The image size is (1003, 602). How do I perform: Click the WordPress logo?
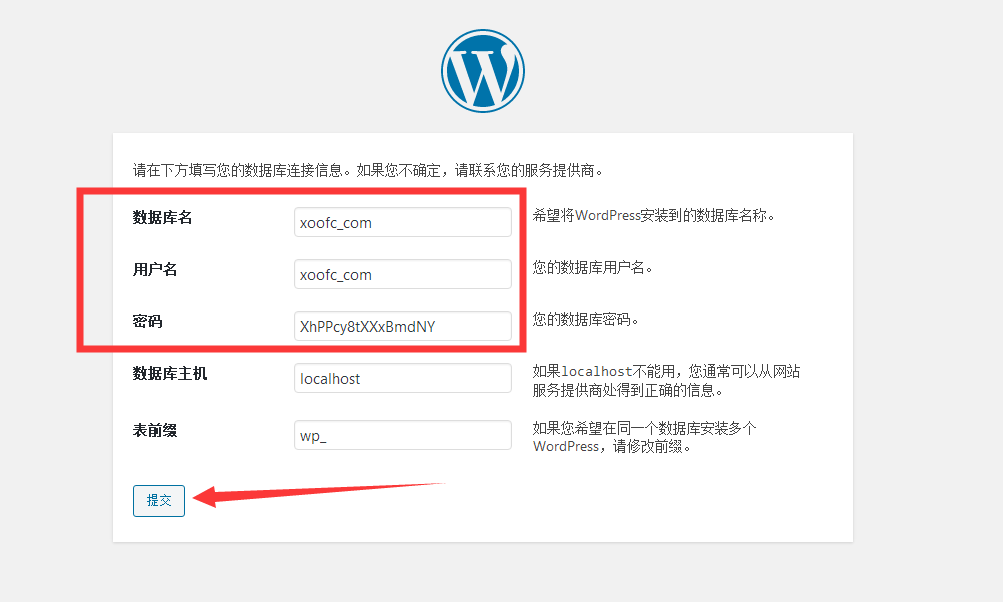[483, 71]
